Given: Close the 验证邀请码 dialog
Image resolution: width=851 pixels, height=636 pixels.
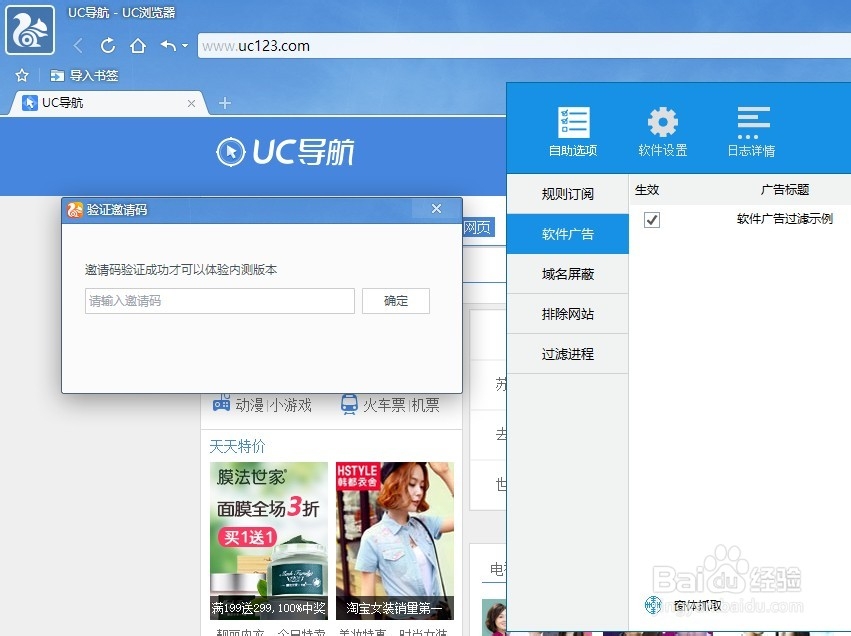Looking at the screenshot, I should (x=436, y=208).
